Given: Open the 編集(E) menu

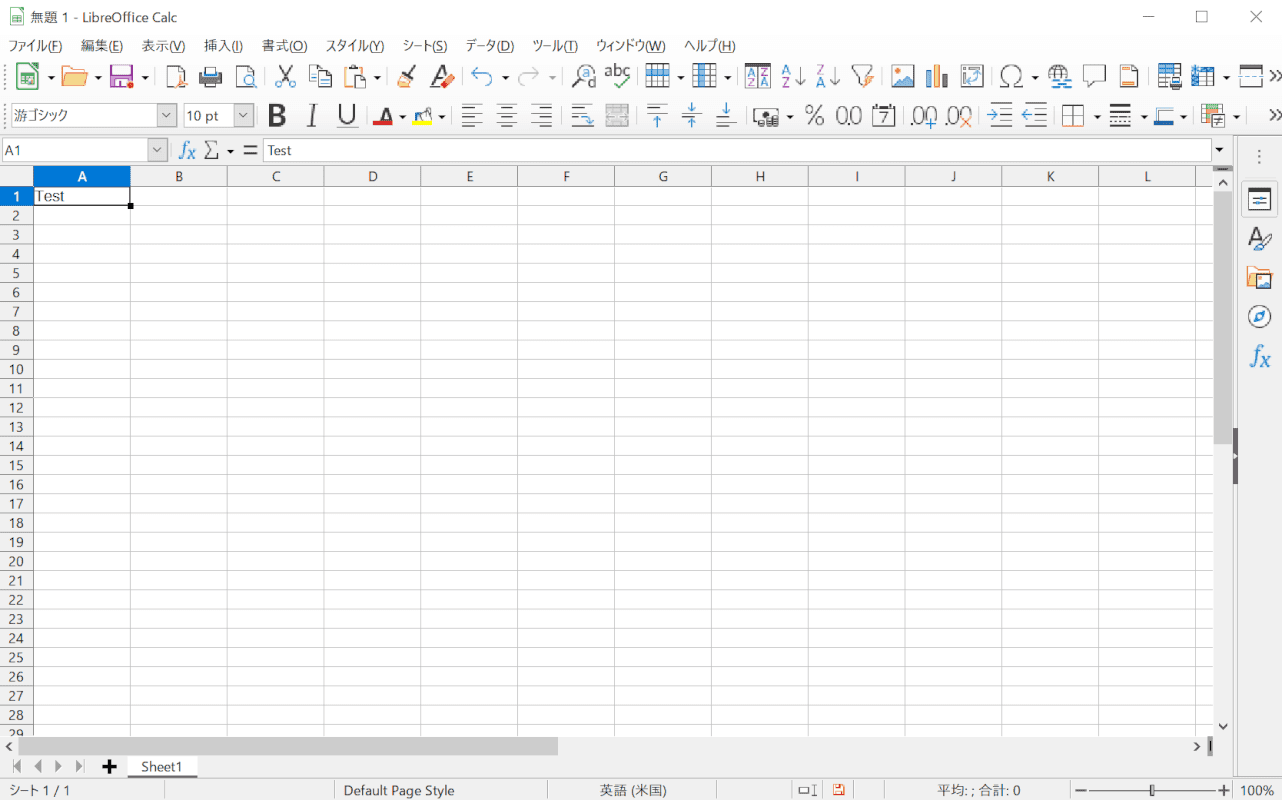Looking at the screenshot, I should pyautogui.click(x=102, y=46).
